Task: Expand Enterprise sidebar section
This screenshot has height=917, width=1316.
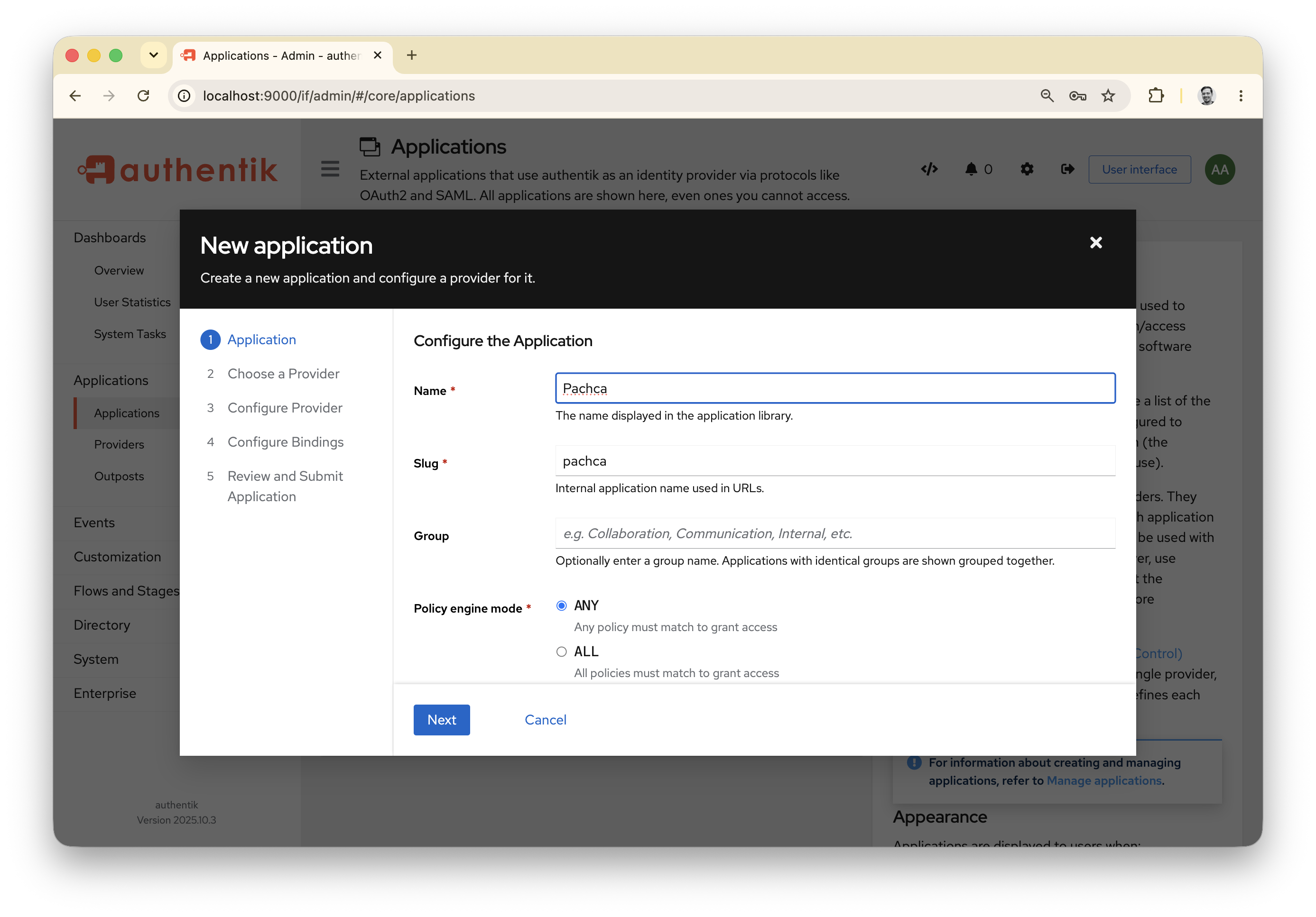Action: pos(105,694)
